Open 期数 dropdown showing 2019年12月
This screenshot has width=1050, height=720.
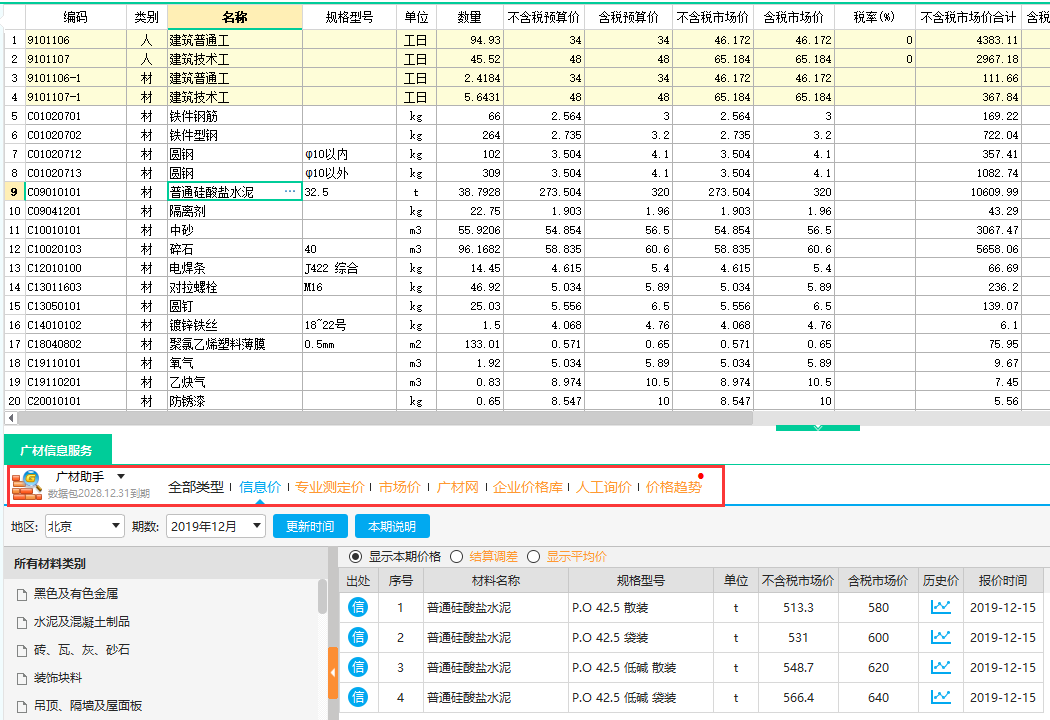click(215, 526)
